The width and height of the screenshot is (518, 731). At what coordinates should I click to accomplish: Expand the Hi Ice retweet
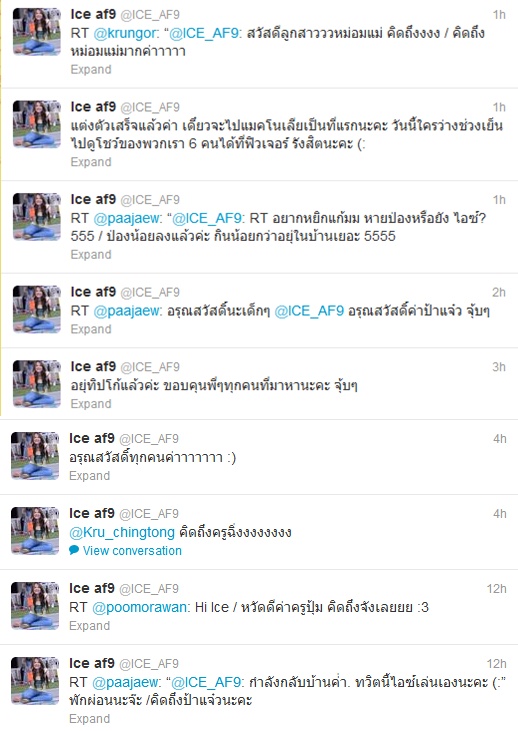[x=90, y=626]
